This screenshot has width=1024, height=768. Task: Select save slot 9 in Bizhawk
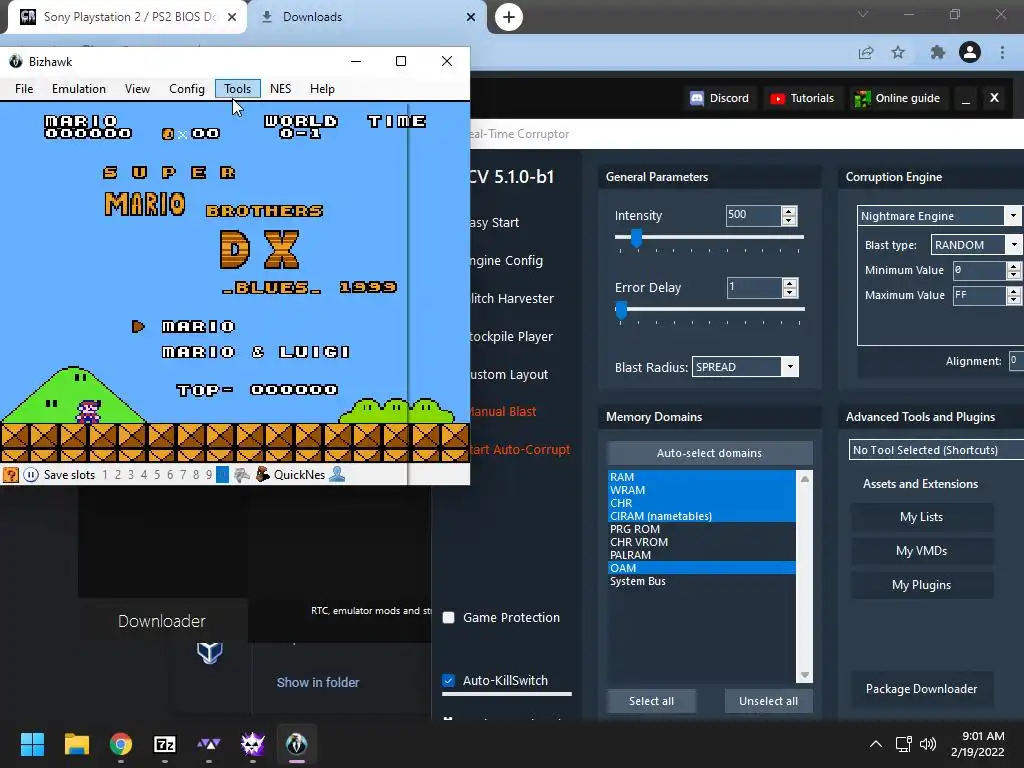[x=209, y=475]
